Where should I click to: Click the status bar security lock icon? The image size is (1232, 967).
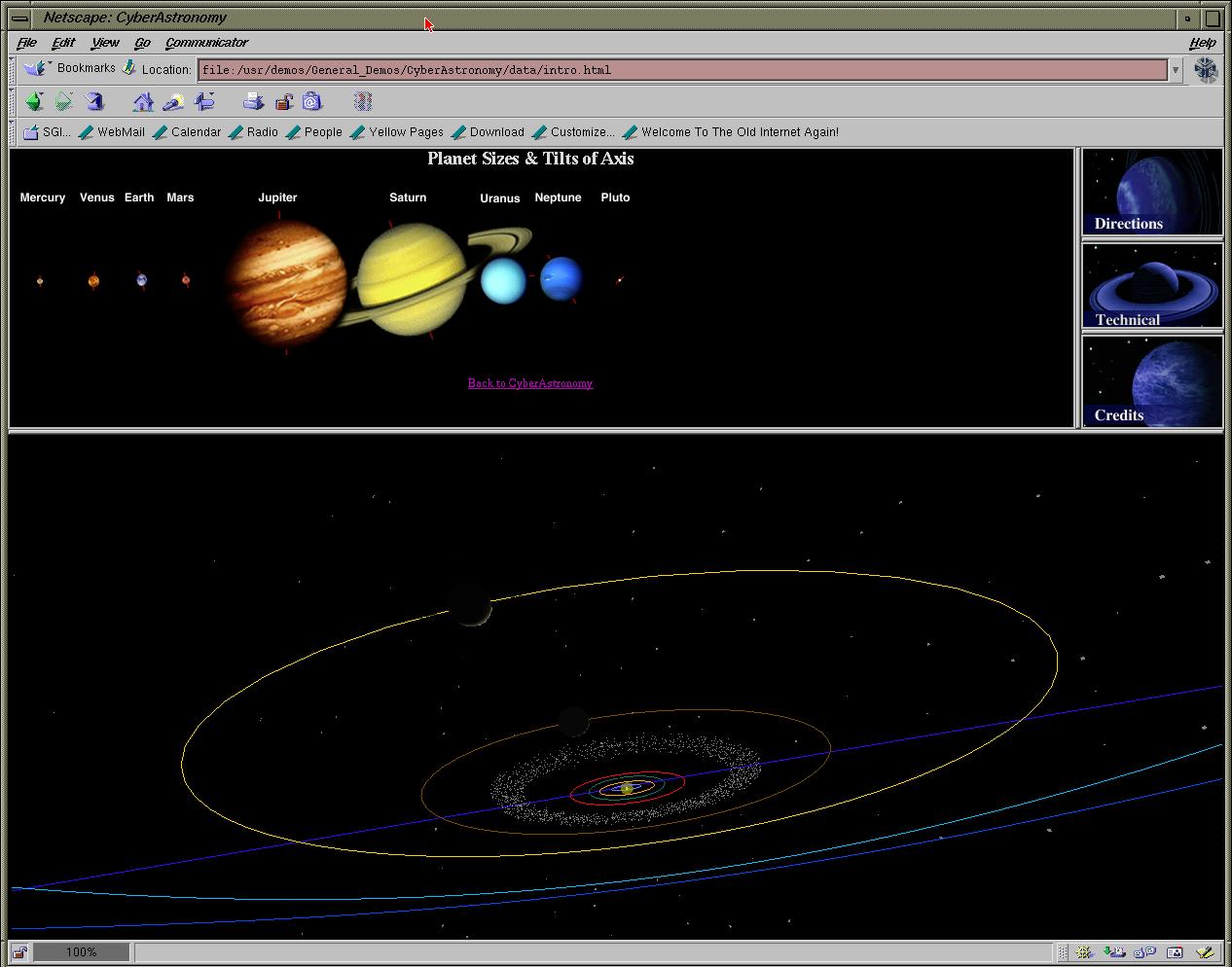(19, 952)
